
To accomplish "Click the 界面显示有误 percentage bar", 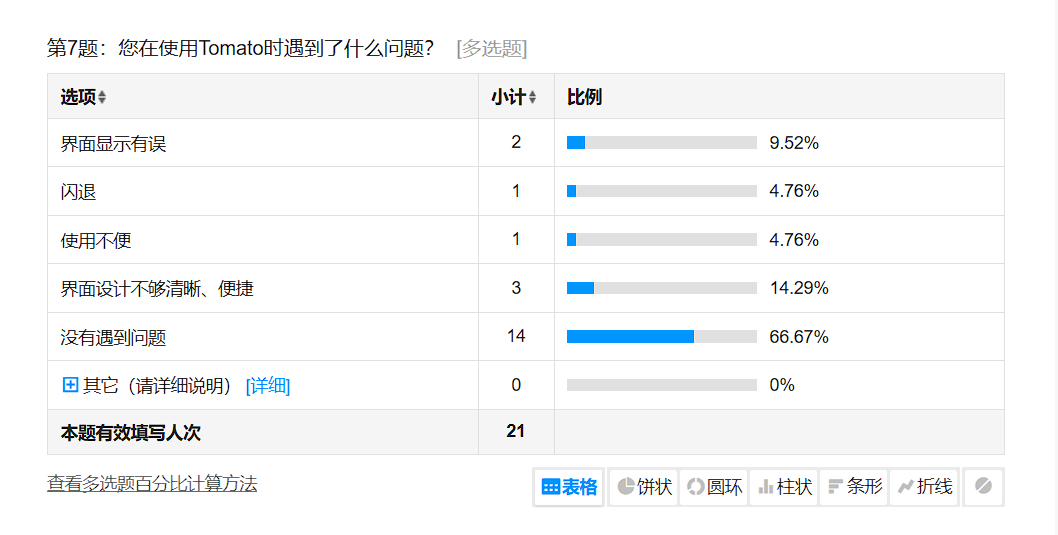I will pos(661,143).
